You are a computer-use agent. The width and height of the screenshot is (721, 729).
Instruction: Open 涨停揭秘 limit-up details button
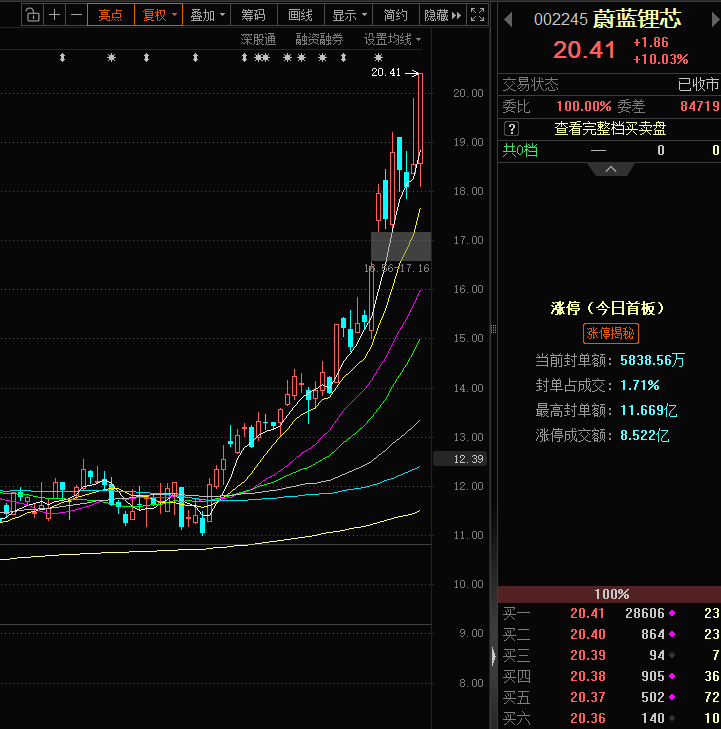coord(610,333)
